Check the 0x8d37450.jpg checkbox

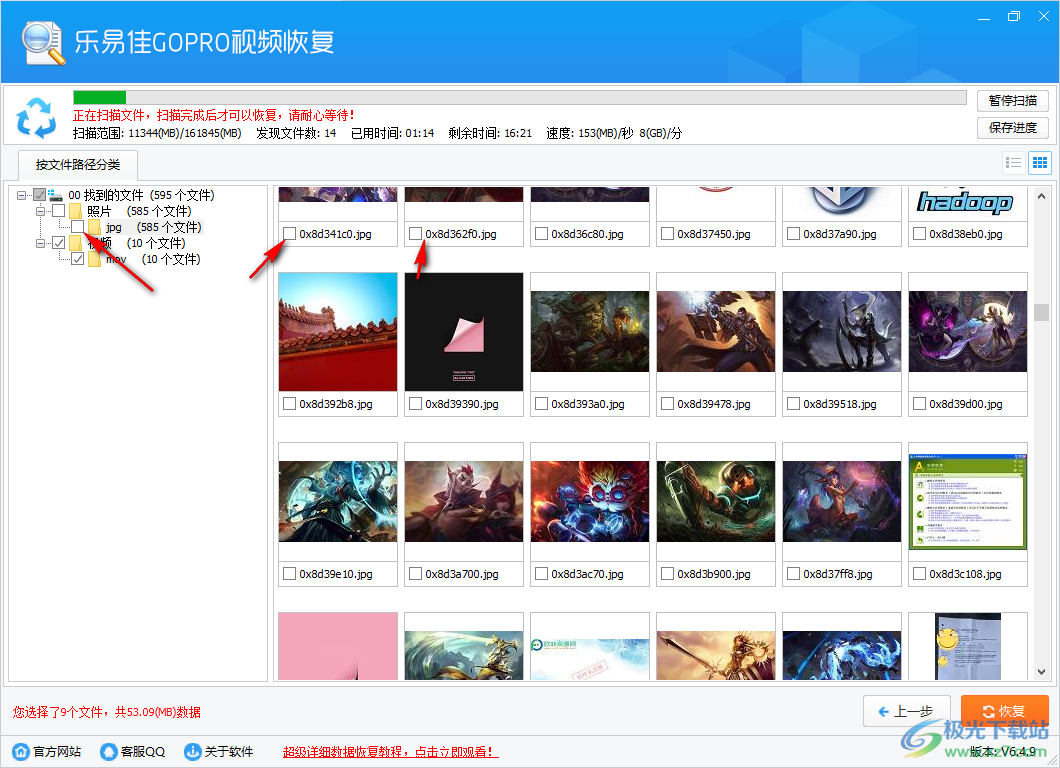[667, 234]
